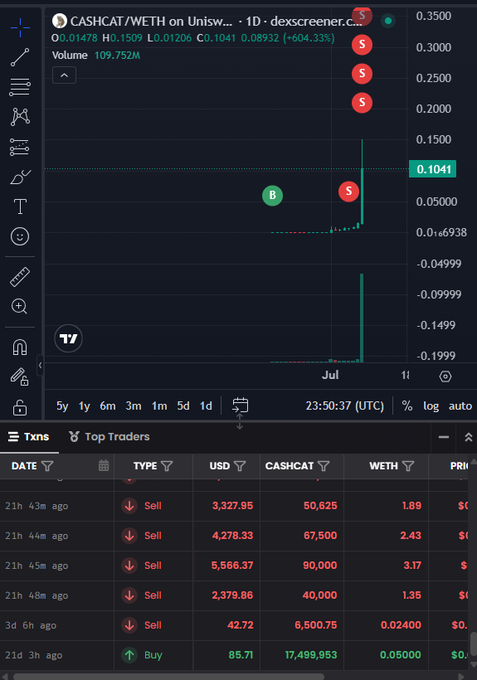
Task: Open the DATE column filter
Action: pyautogui.click(x=47, y=466)
